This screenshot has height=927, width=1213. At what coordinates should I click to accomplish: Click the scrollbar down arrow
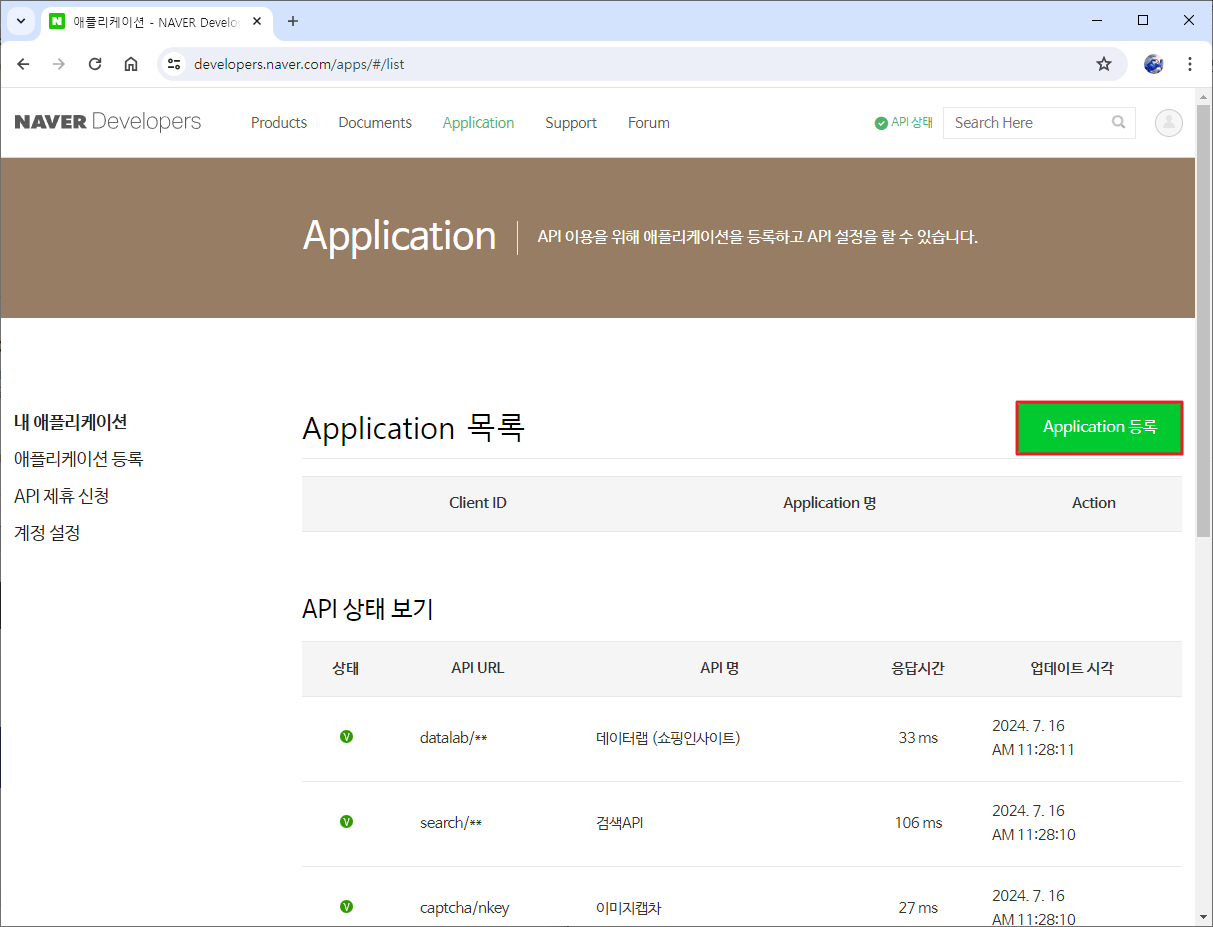[1204, 917]
